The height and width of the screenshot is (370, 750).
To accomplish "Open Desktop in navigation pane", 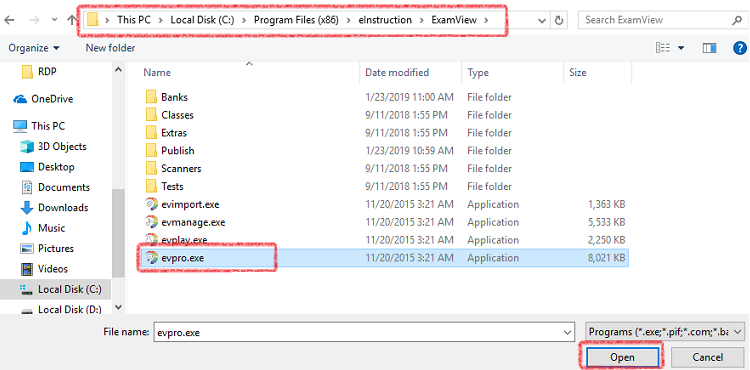I will tap(47, 167).
